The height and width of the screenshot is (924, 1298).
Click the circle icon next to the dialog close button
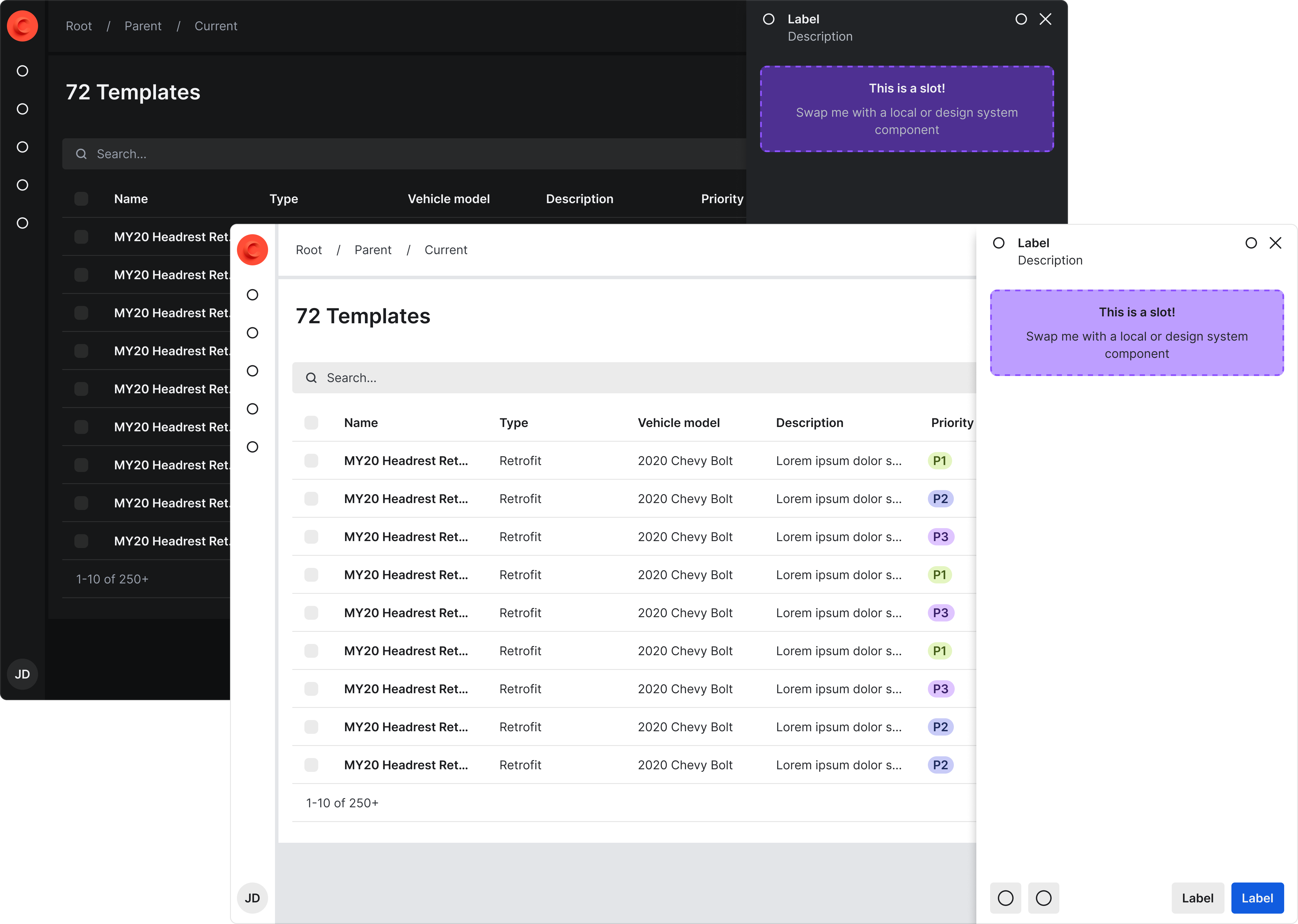tap(1251, 243)
